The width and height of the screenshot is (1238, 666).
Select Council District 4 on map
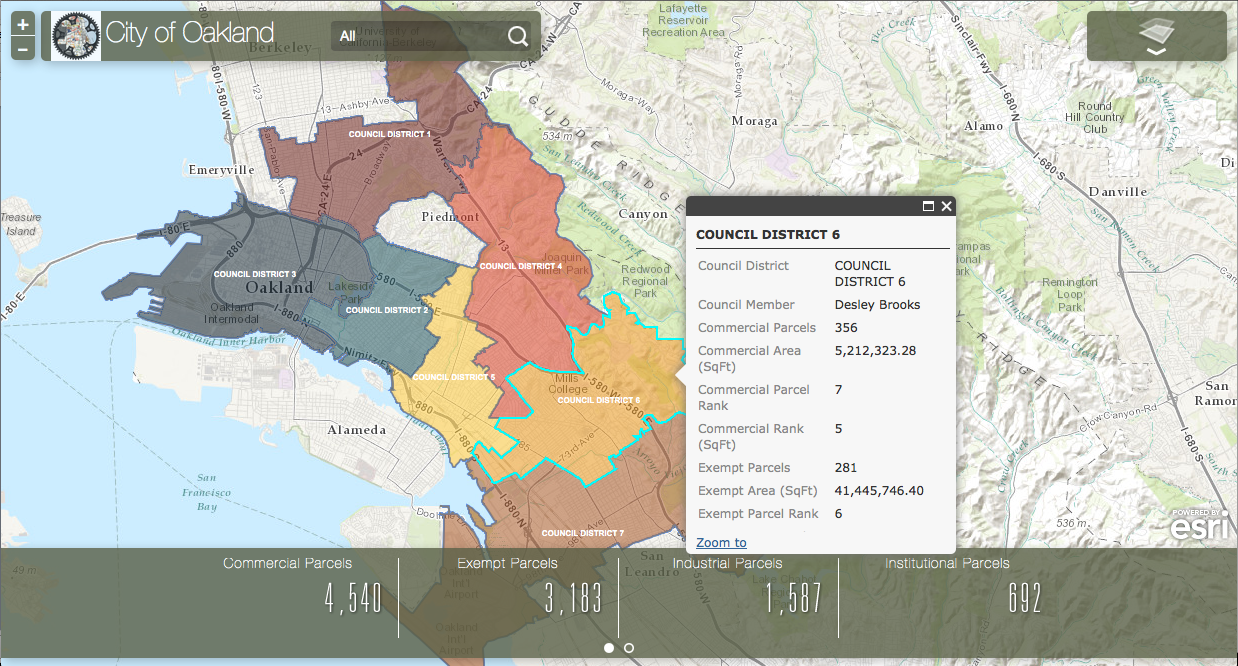pos(520,266)
